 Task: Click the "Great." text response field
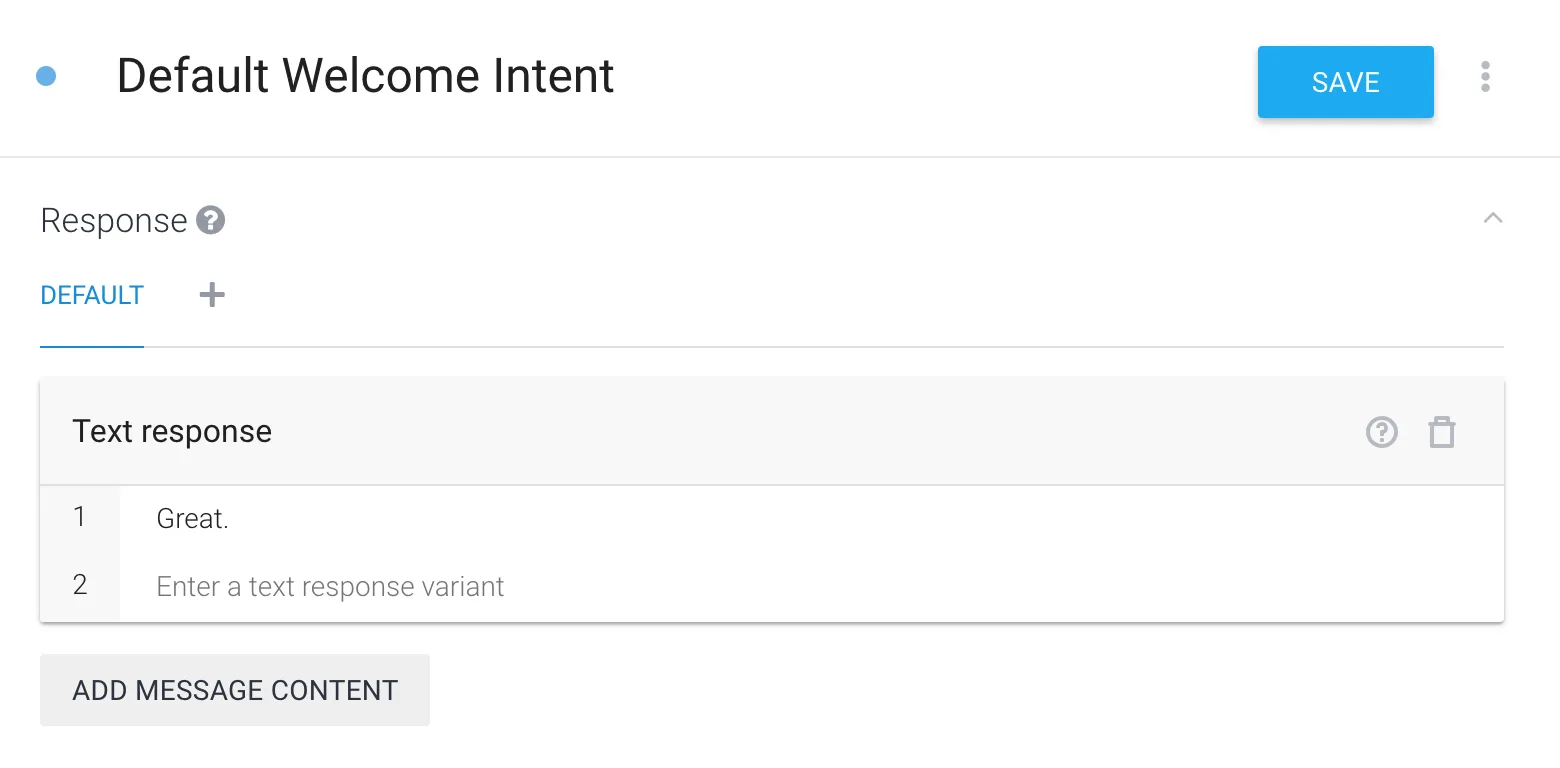[x=193, y=519]
